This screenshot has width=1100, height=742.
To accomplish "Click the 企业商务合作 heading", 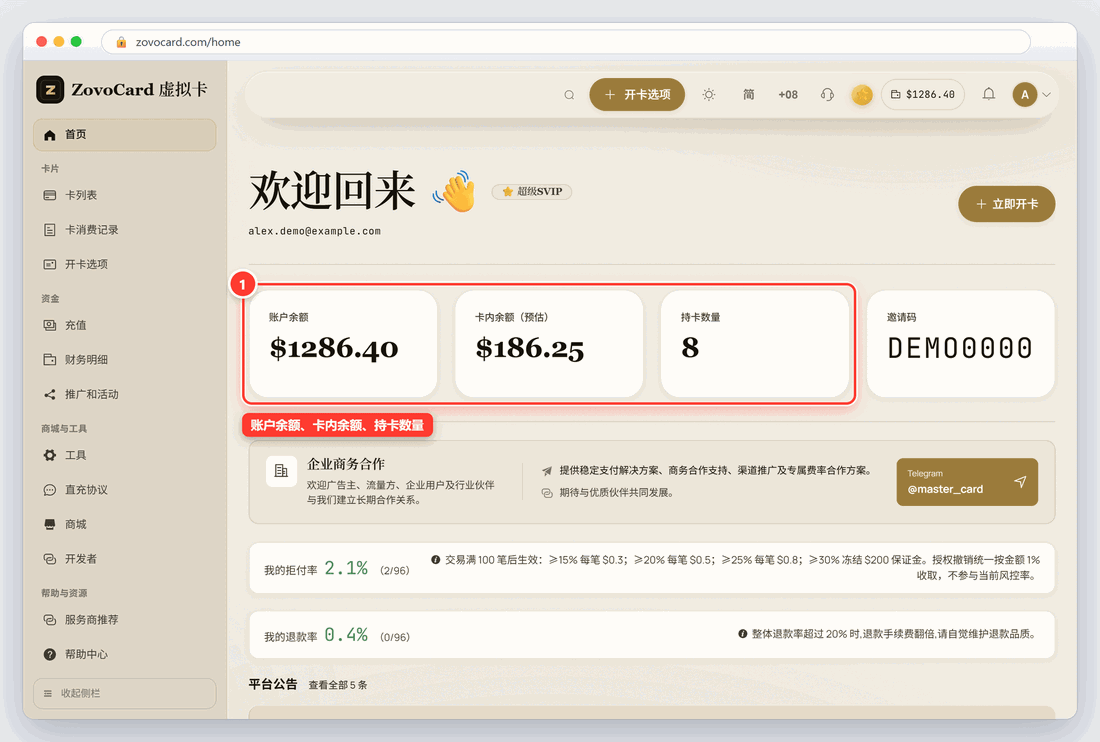I will click(346, 464).
